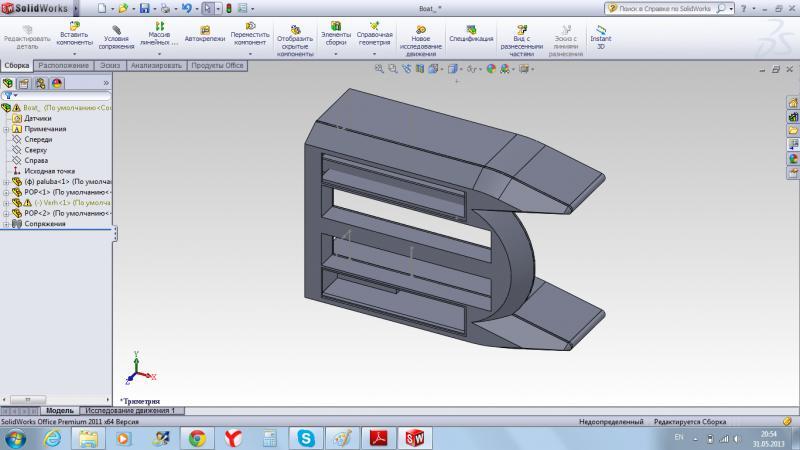Toggle the Rebuild traffic light icon

[228, 8]
